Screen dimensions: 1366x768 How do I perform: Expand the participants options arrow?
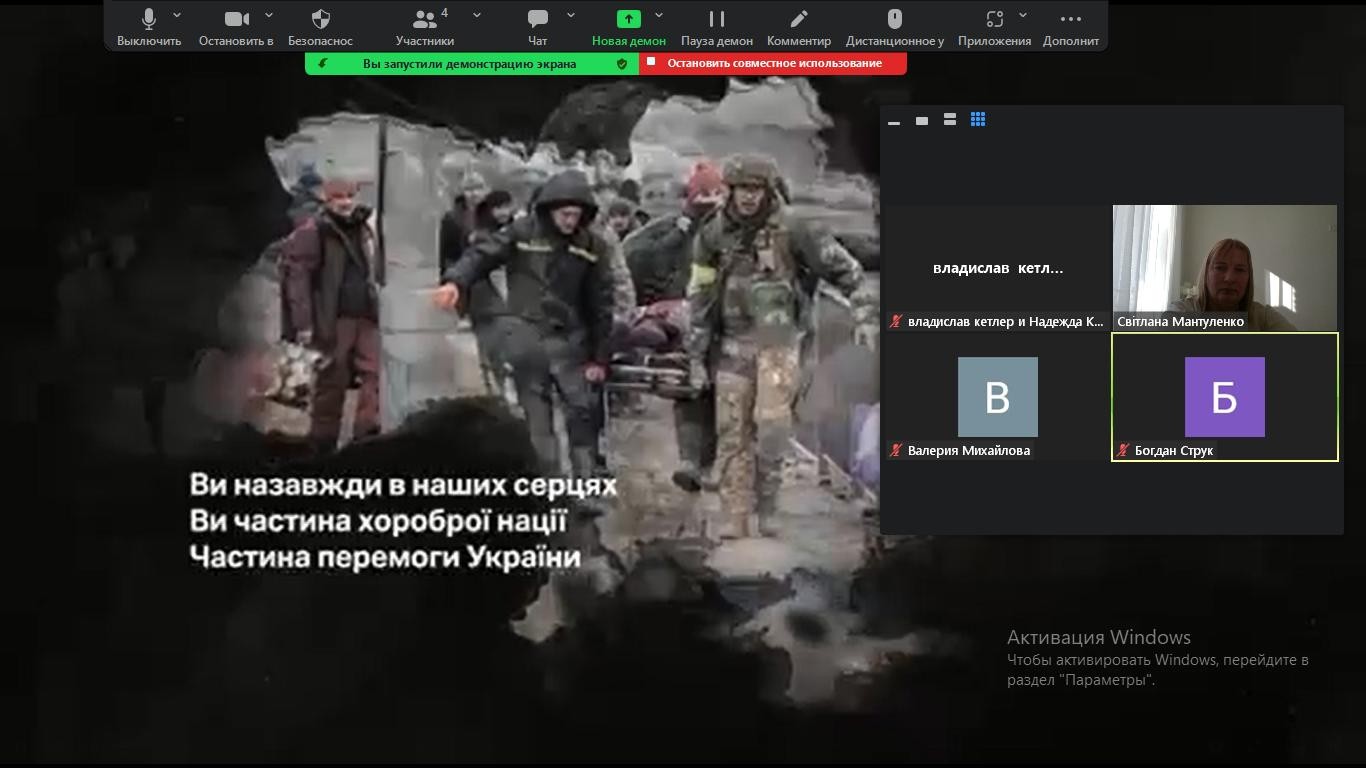coord(477,15)
